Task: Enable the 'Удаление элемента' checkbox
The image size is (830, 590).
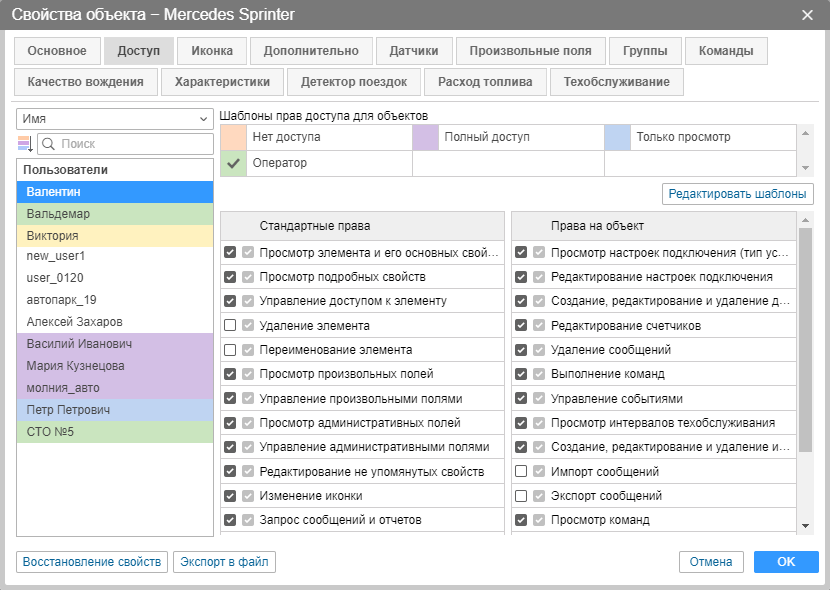Action: coord(230,325)
